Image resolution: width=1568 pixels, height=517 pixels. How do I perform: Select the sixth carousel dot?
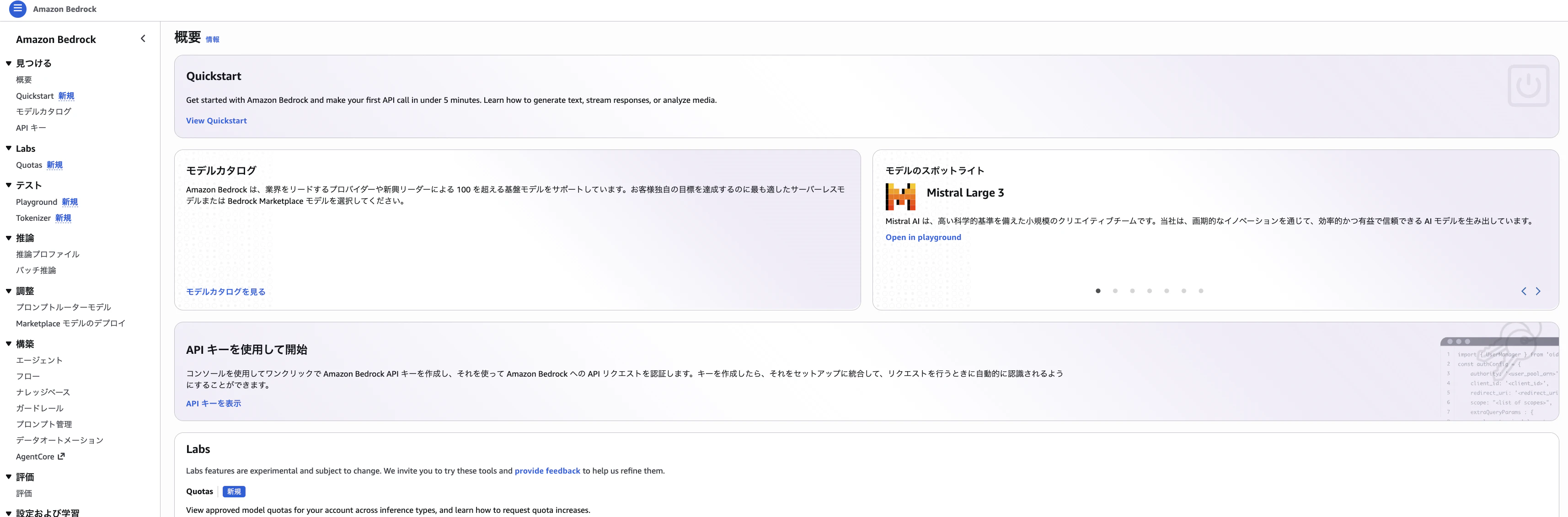[x=1183, y=291]
